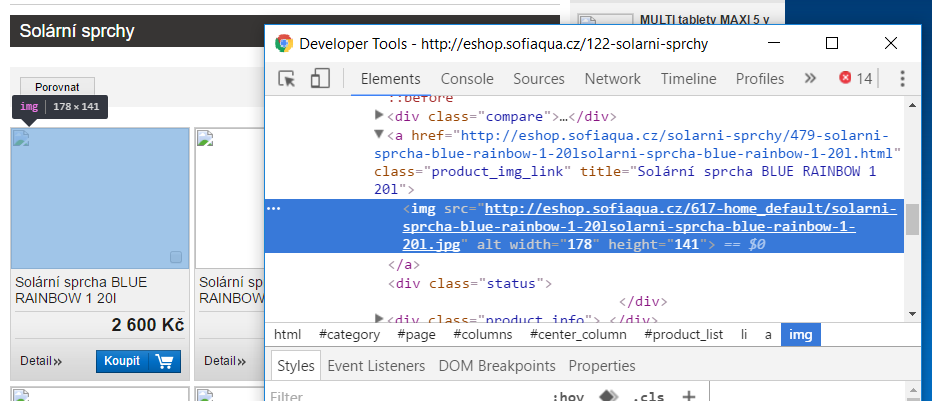Click the div class="status" DOM line
932x401 pixels.
click(x=470, y=283)
